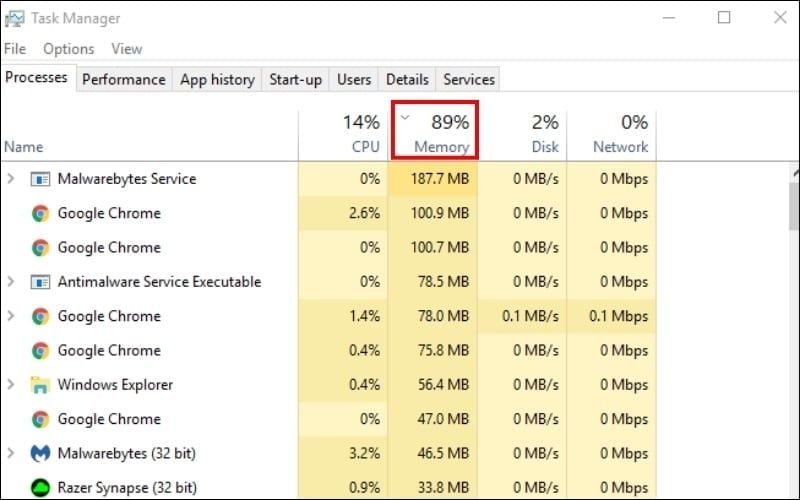Click the Malwarebytes Service process icon

[x=40, y=179]
